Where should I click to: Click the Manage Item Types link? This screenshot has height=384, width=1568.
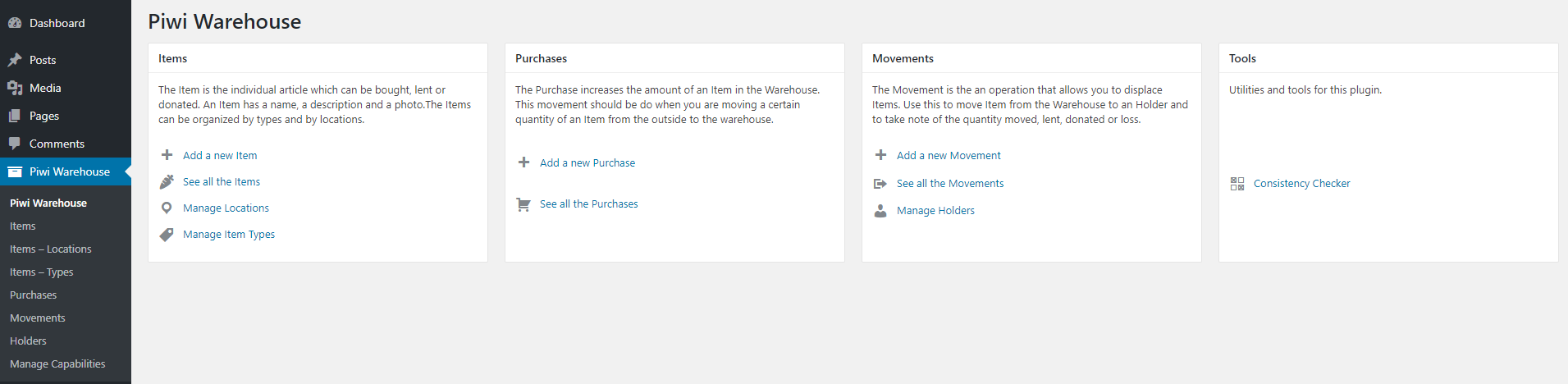tap(229, 235)
